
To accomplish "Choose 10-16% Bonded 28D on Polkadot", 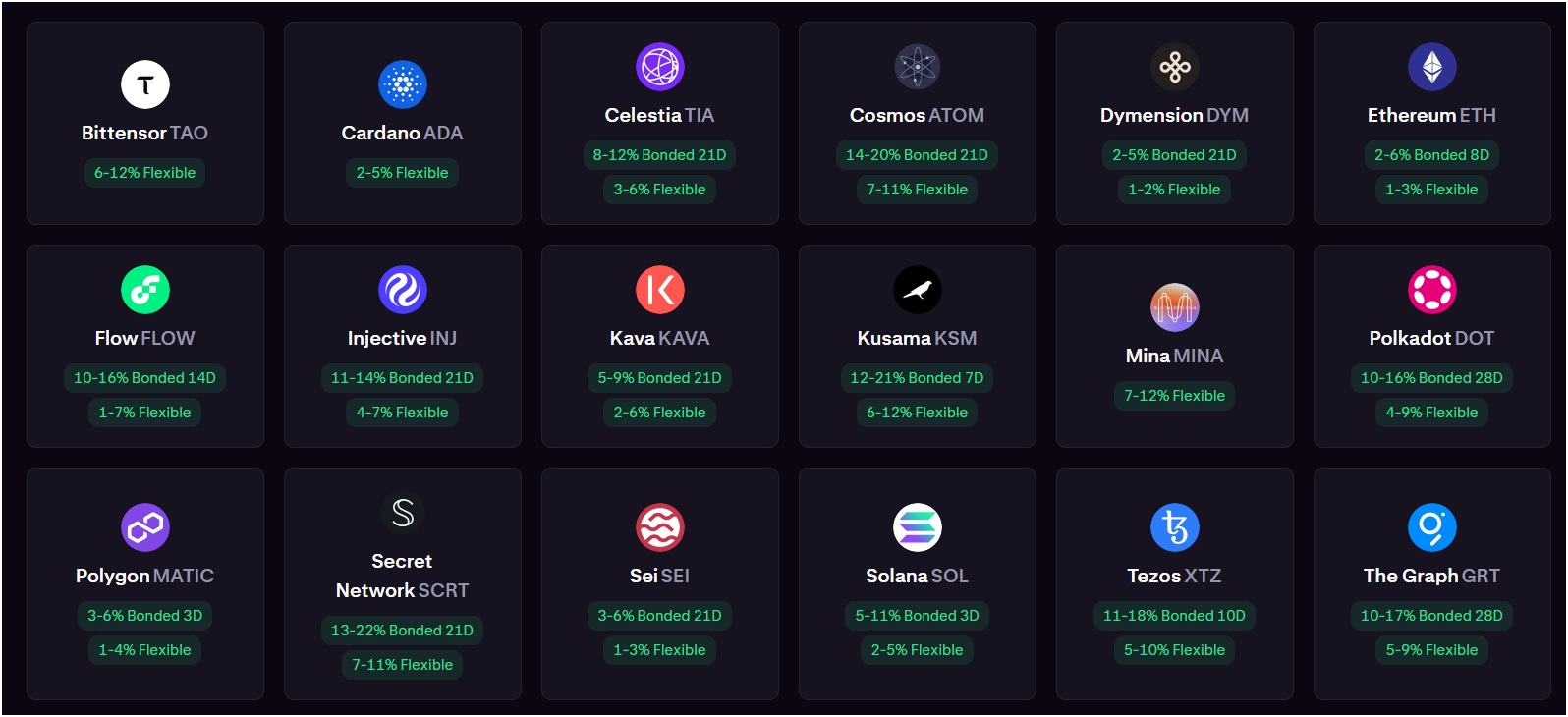I will tap(1432, 378).
